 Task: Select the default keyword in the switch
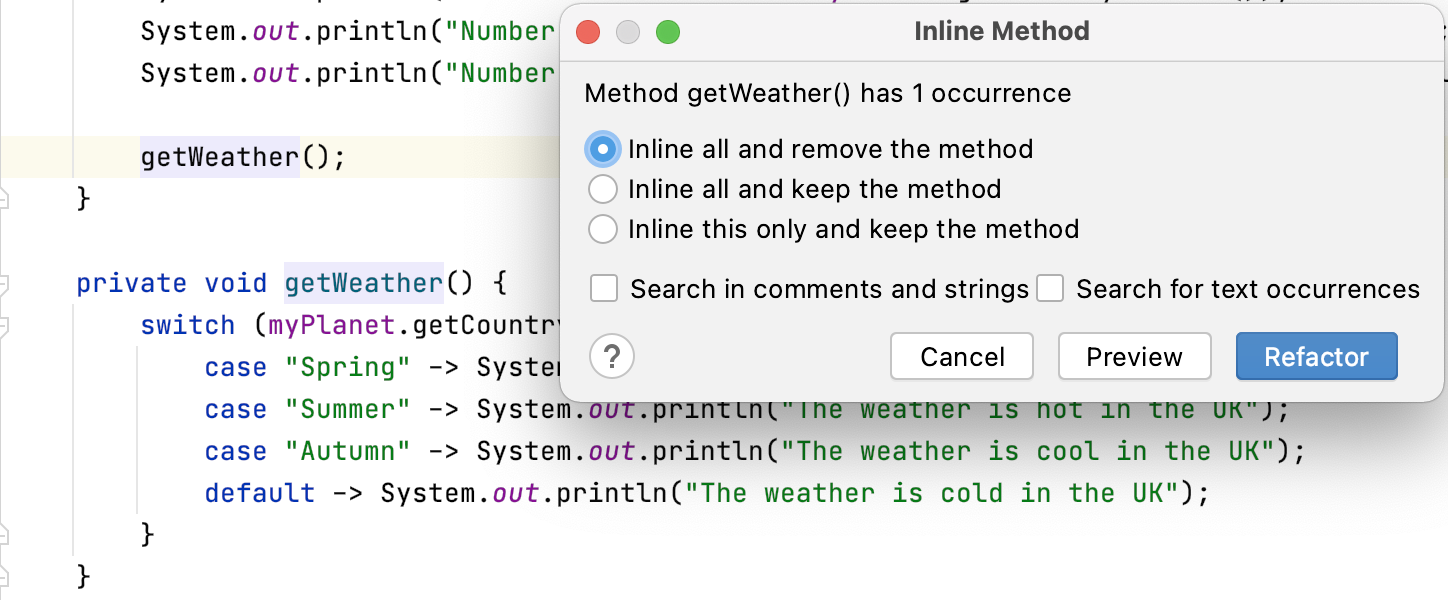[260, 492]
